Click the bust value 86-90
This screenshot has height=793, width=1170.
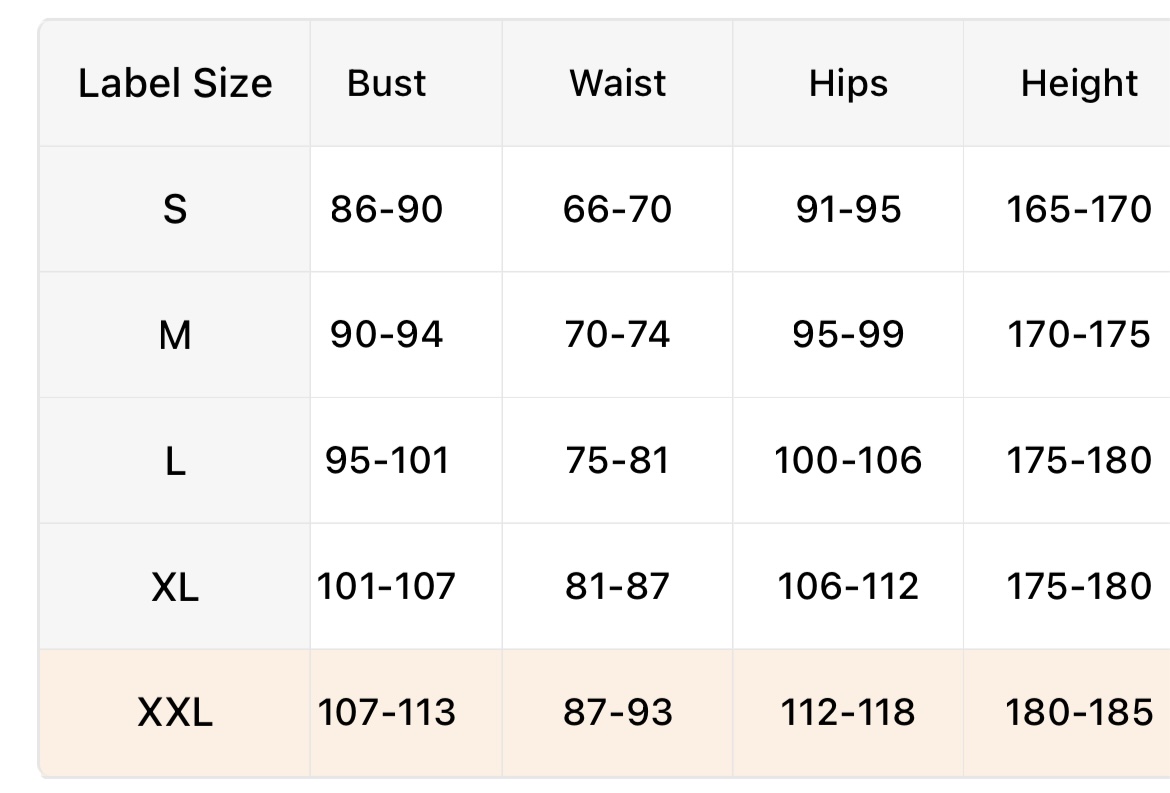click(387, 209)
